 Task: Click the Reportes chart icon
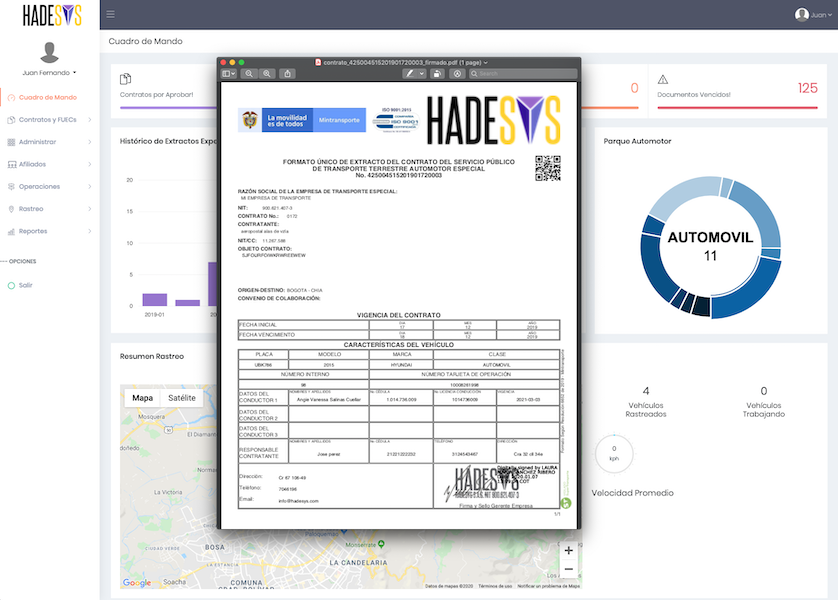pos(11,231)
